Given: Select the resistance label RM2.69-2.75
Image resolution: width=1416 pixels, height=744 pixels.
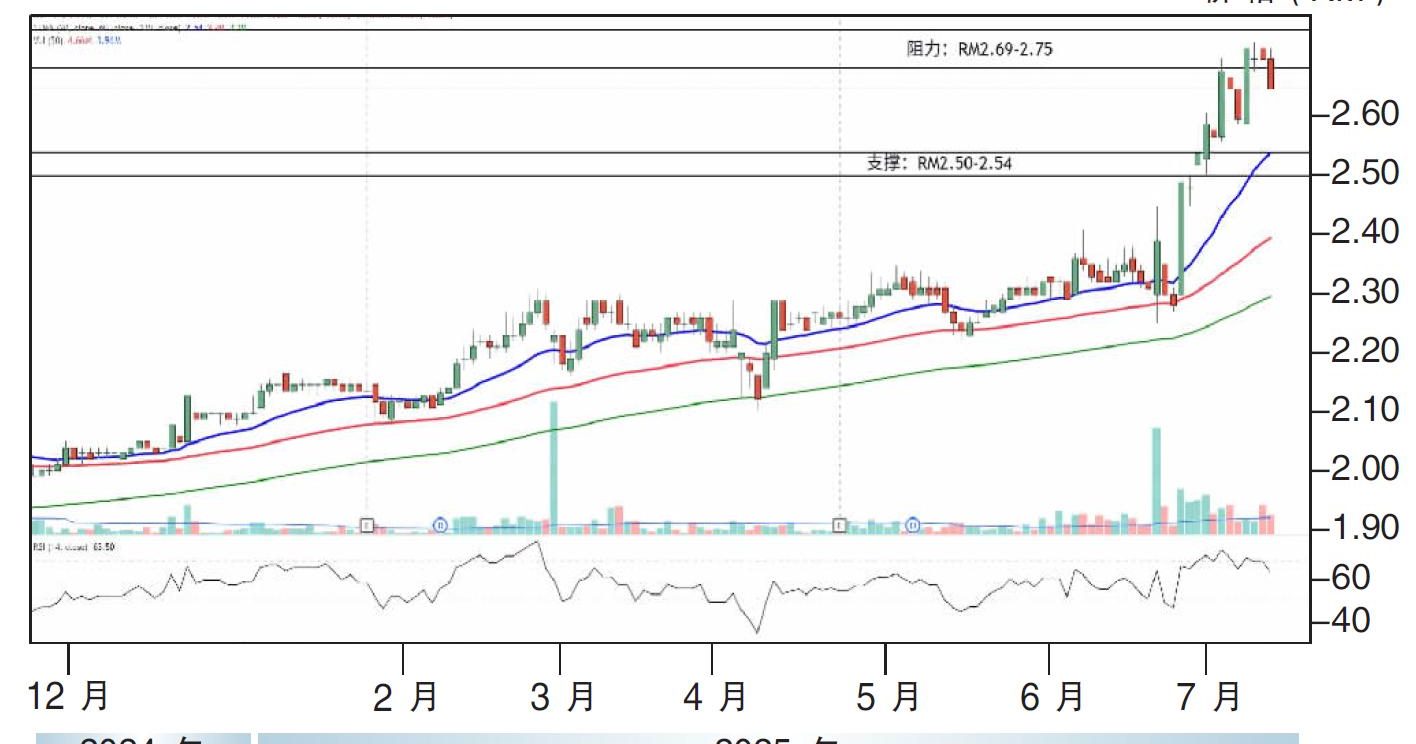Looking at the screenshot, I should coord(979,48).
